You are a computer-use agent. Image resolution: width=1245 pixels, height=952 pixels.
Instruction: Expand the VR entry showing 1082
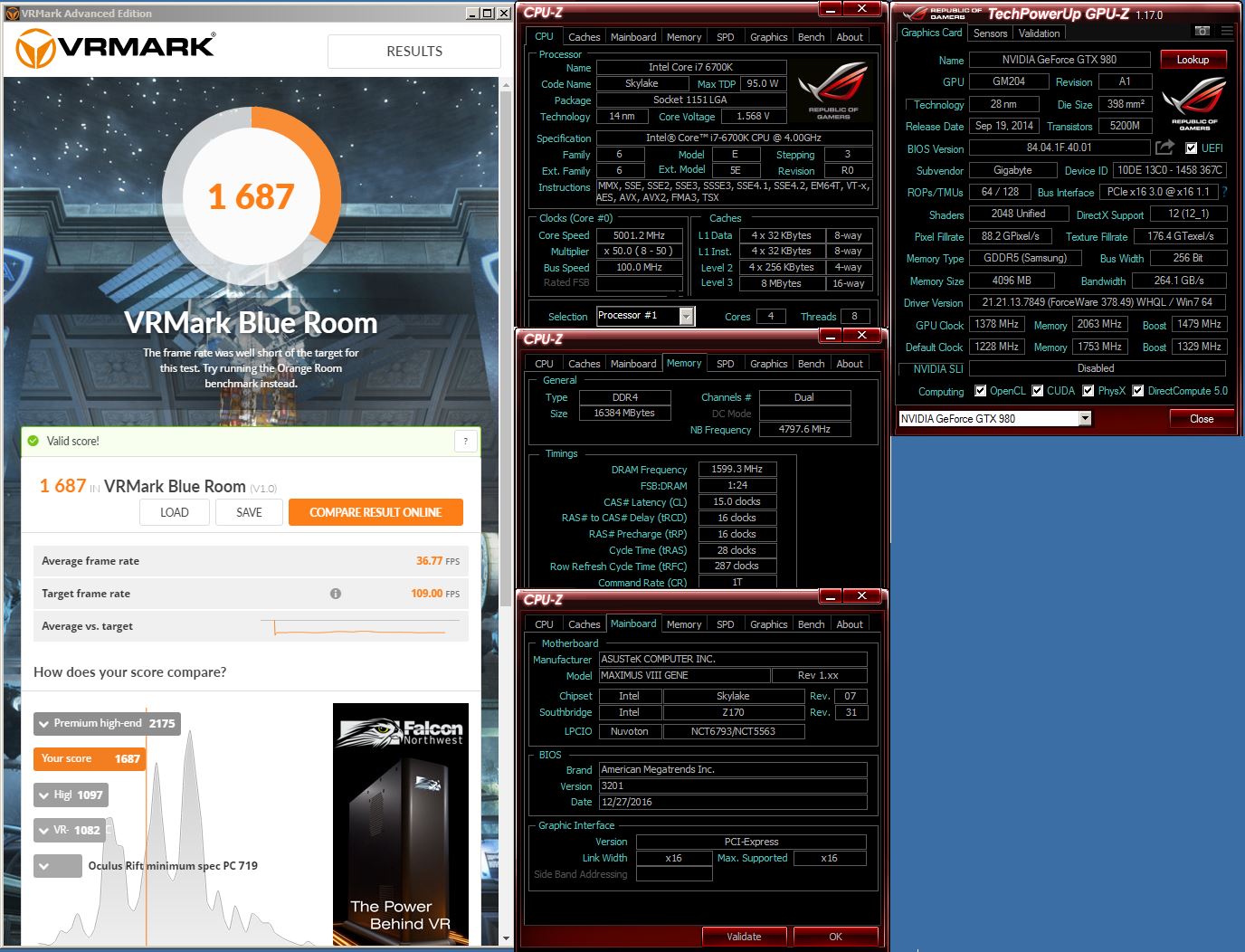click(70, 830)
